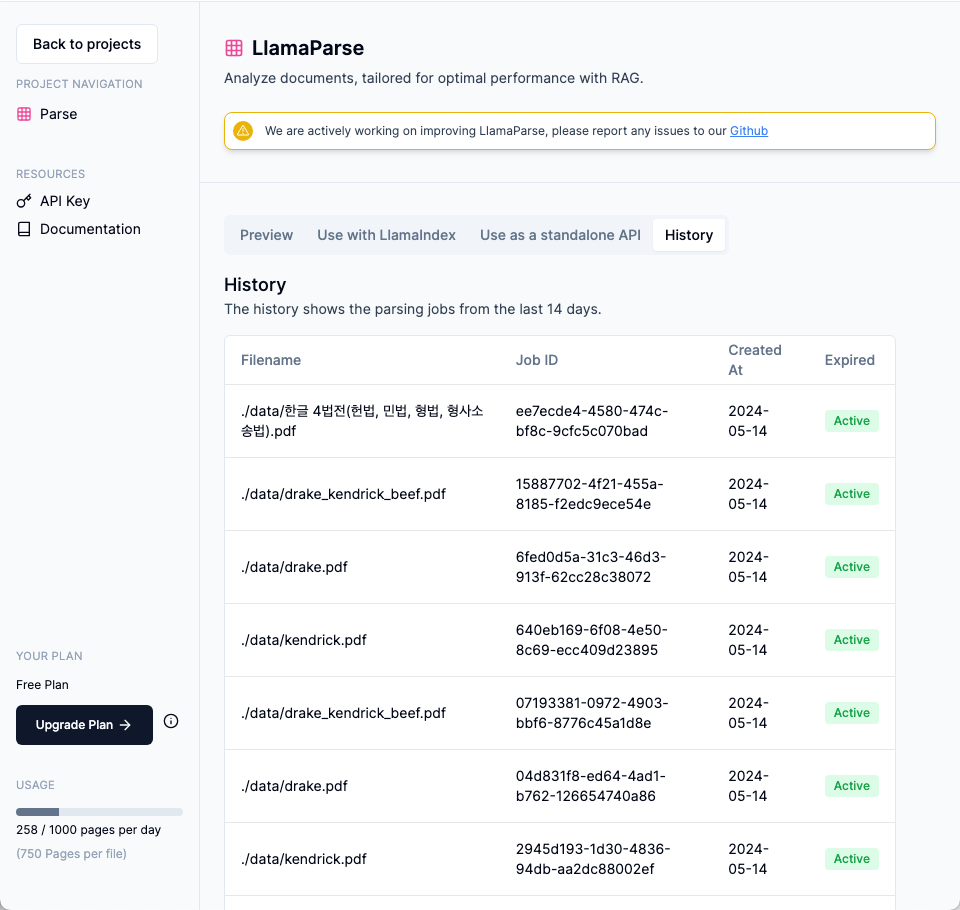Click filename in row with job 07193381
The image size is (960, 910).
click(x=343, y=713)
